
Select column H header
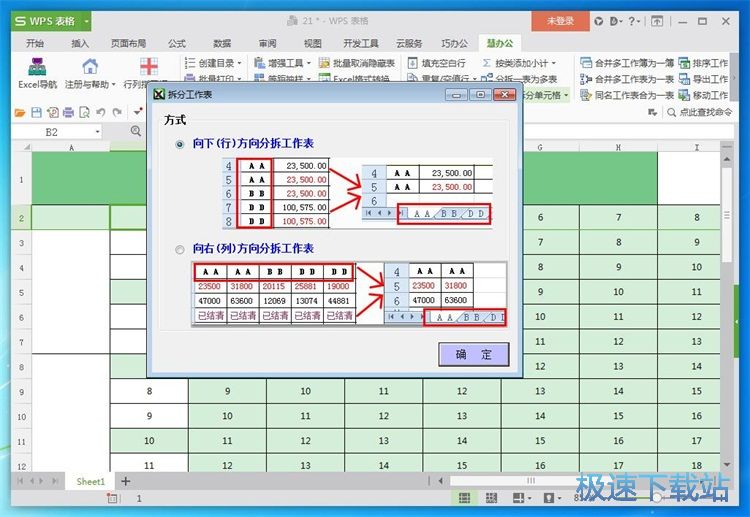618,147
